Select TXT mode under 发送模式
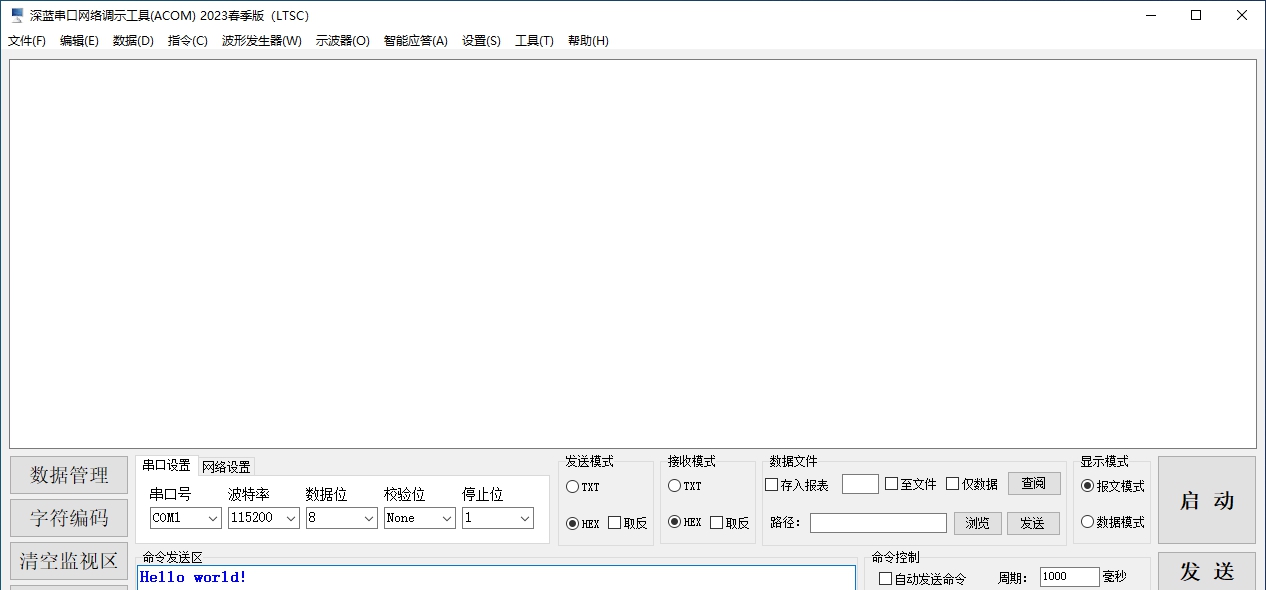1266x590 pixels. [571, 487]
